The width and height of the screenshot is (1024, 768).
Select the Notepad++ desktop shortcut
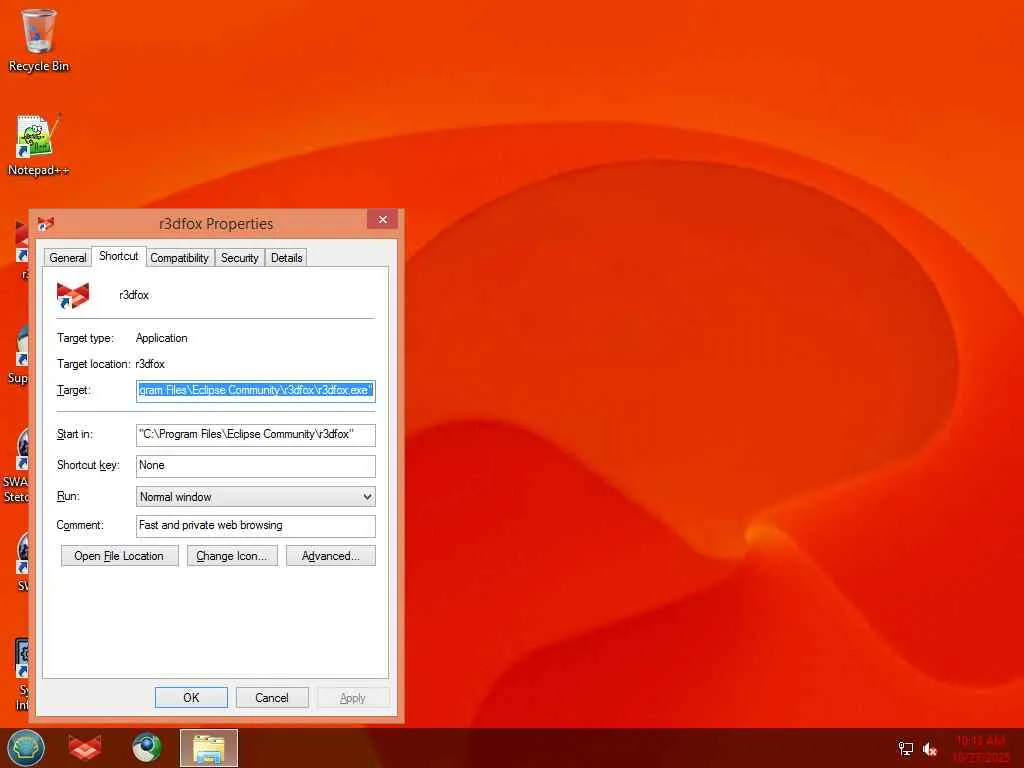coord(39,145)
